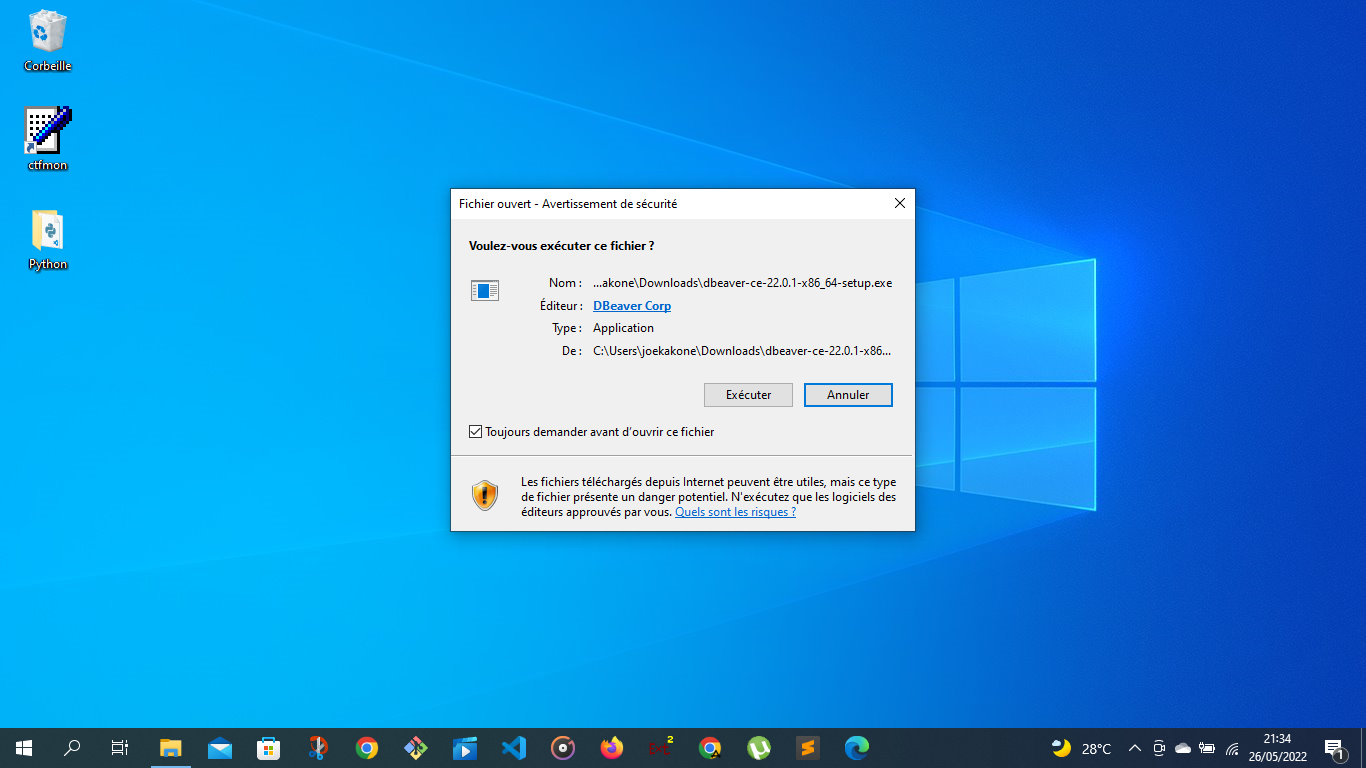This screenshot has height=768, width=1366.
Task: Expand the hidden system tray icons chevron
Action: coord(1135,748)
